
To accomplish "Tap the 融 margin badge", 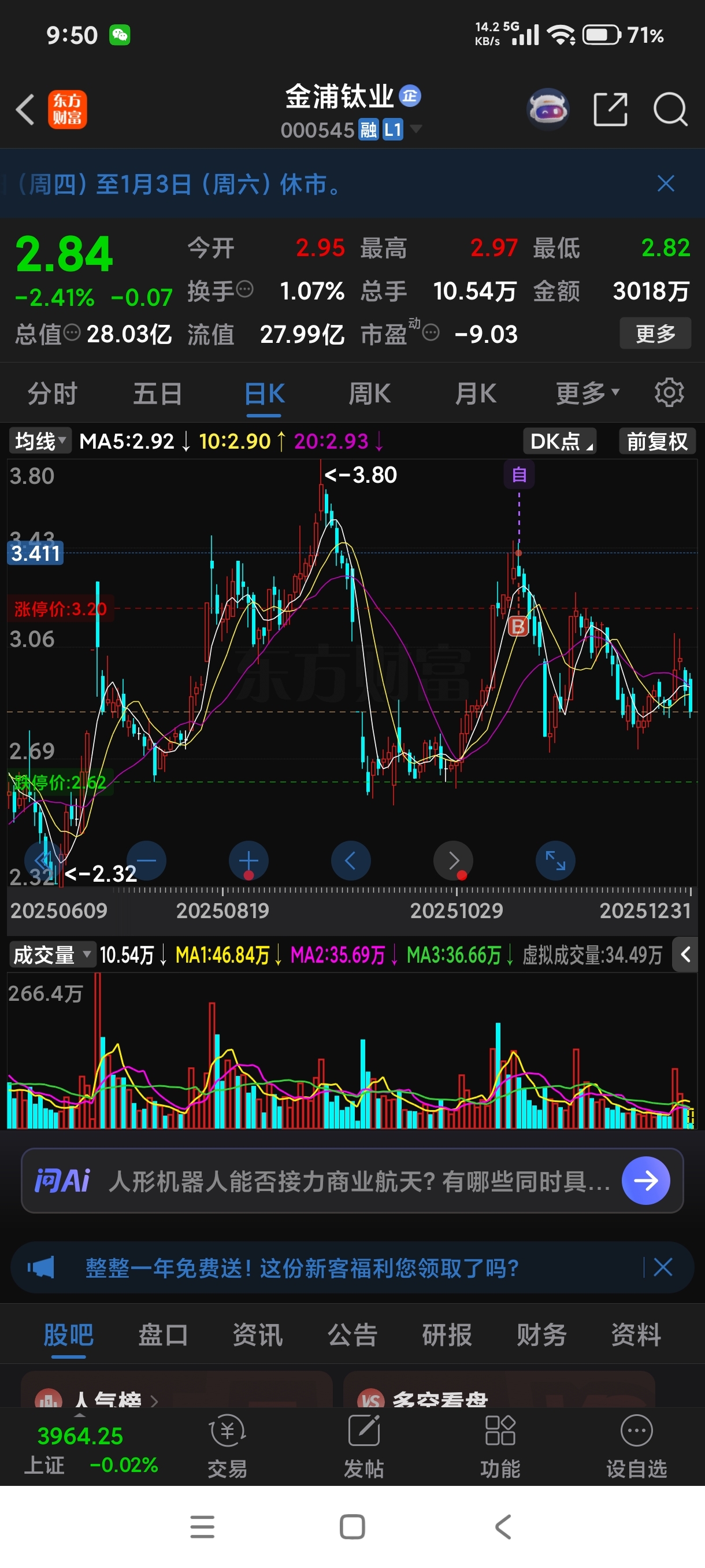I will pos(369,129).
